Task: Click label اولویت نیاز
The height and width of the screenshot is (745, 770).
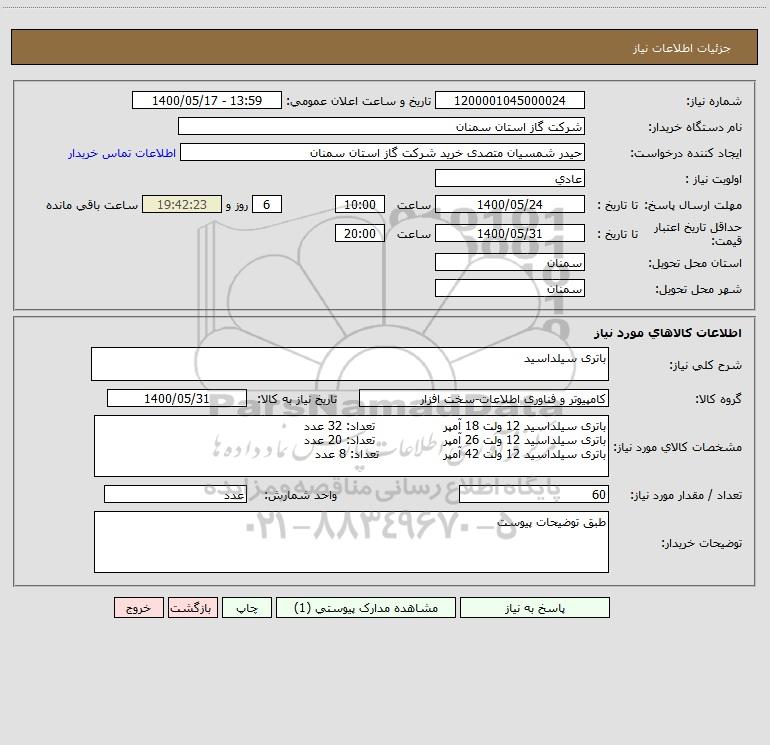Action: pos(714,179)
